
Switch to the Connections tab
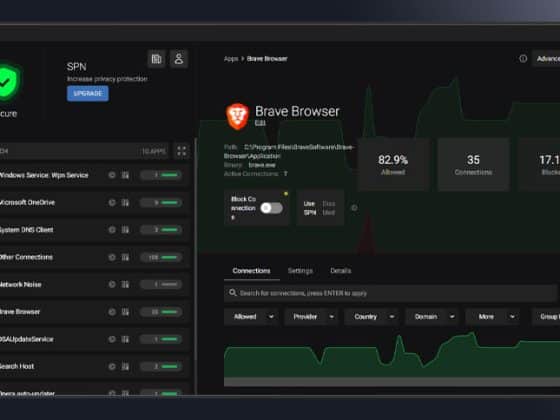click(251, 271)
